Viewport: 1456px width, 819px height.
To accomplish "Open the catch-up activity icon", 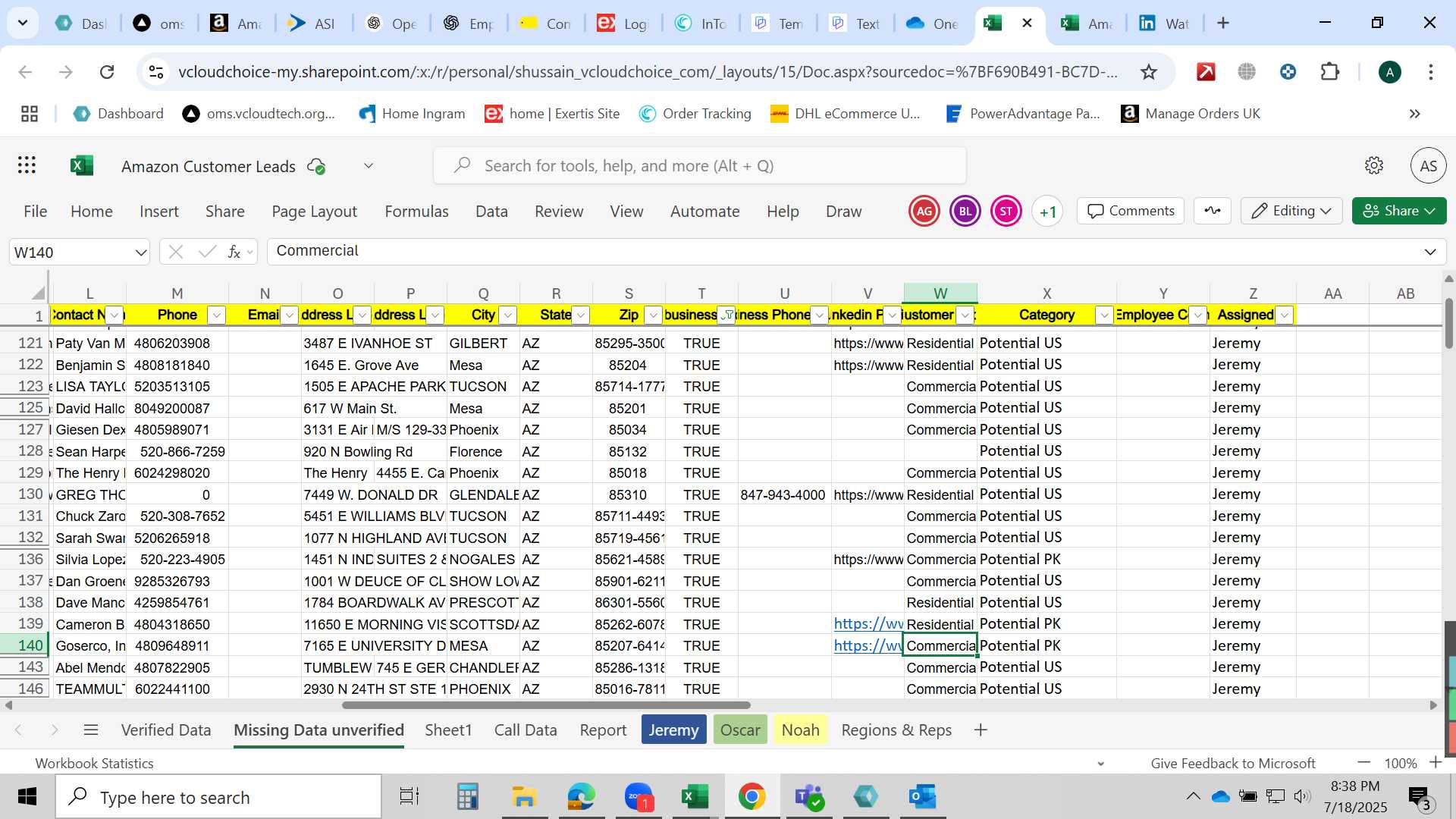I will [x=1213, y=211].
